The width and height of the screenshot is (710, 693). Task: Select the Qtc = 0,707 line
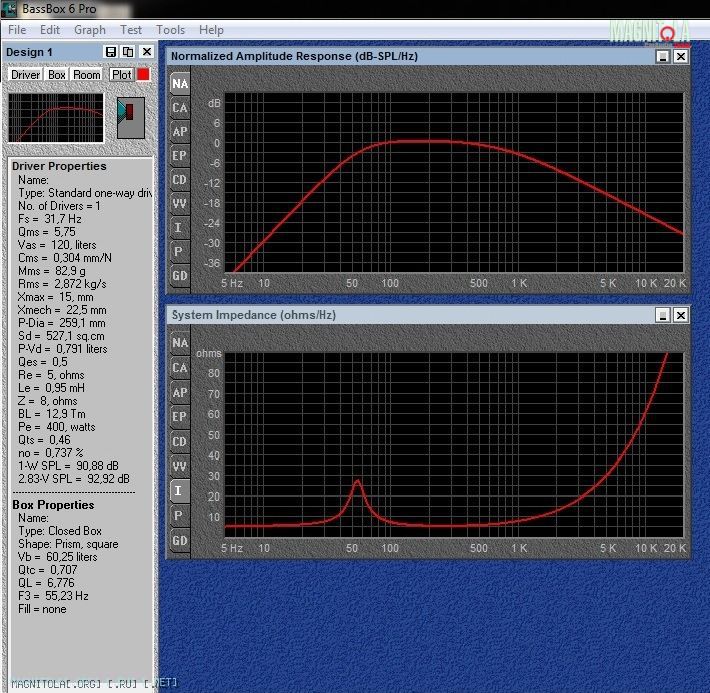pyautogui.click(x=48, y=570)
